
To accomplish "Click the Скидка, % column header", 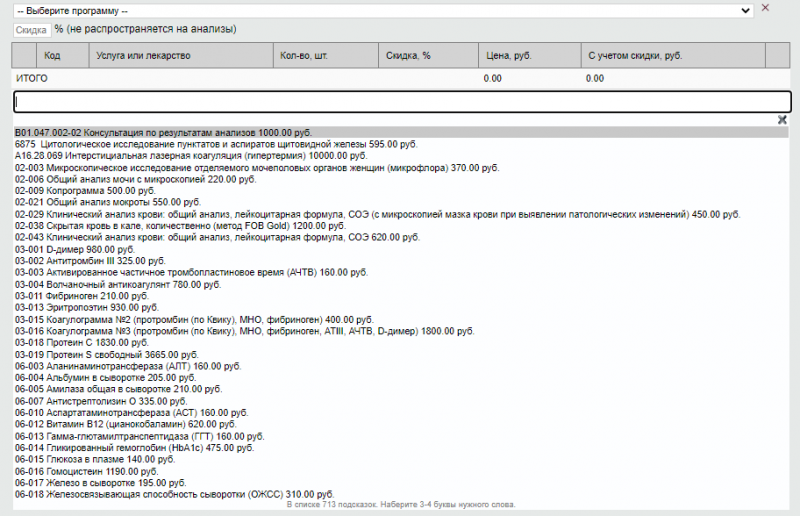I will coord(408,55).
